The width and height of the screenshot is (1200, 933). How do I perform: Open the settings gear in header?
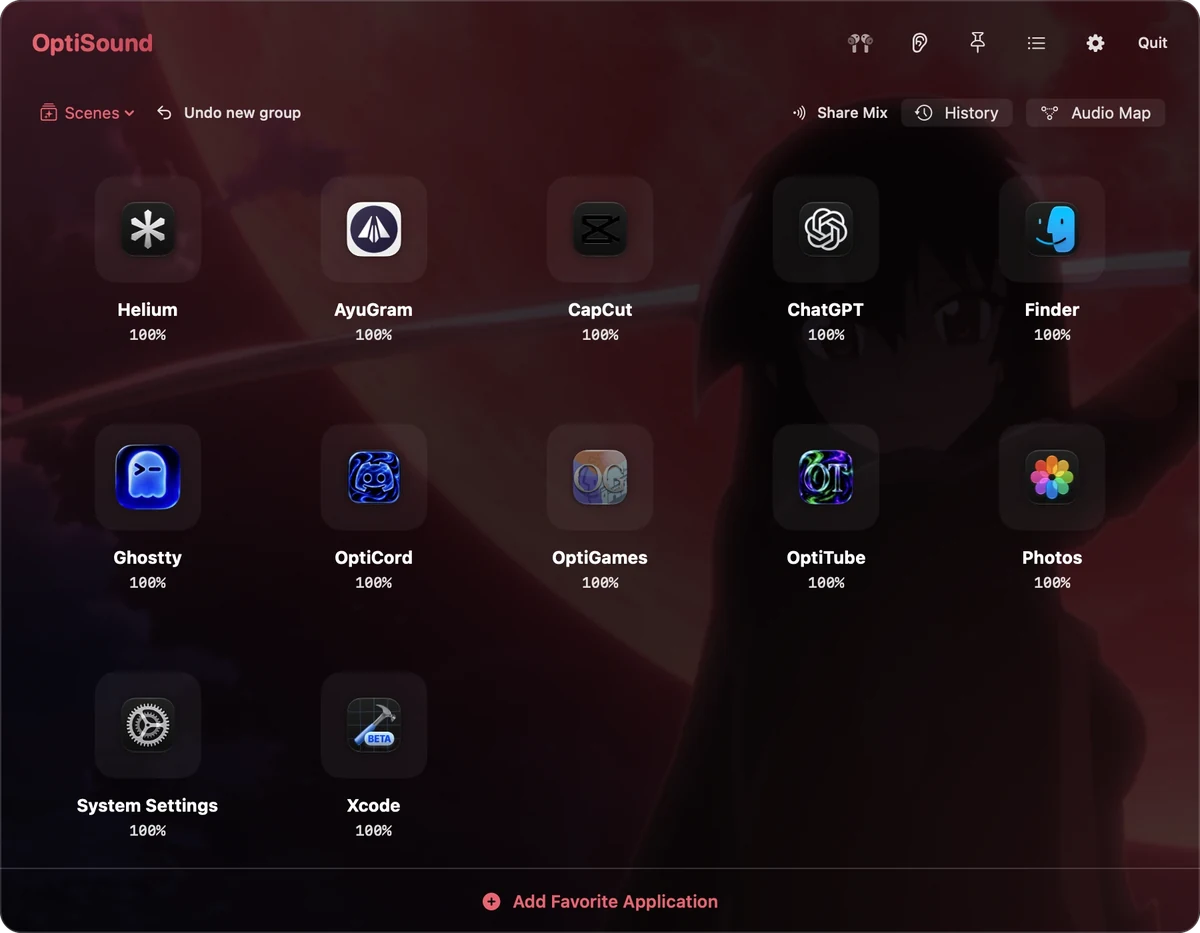coord(1095,43)
